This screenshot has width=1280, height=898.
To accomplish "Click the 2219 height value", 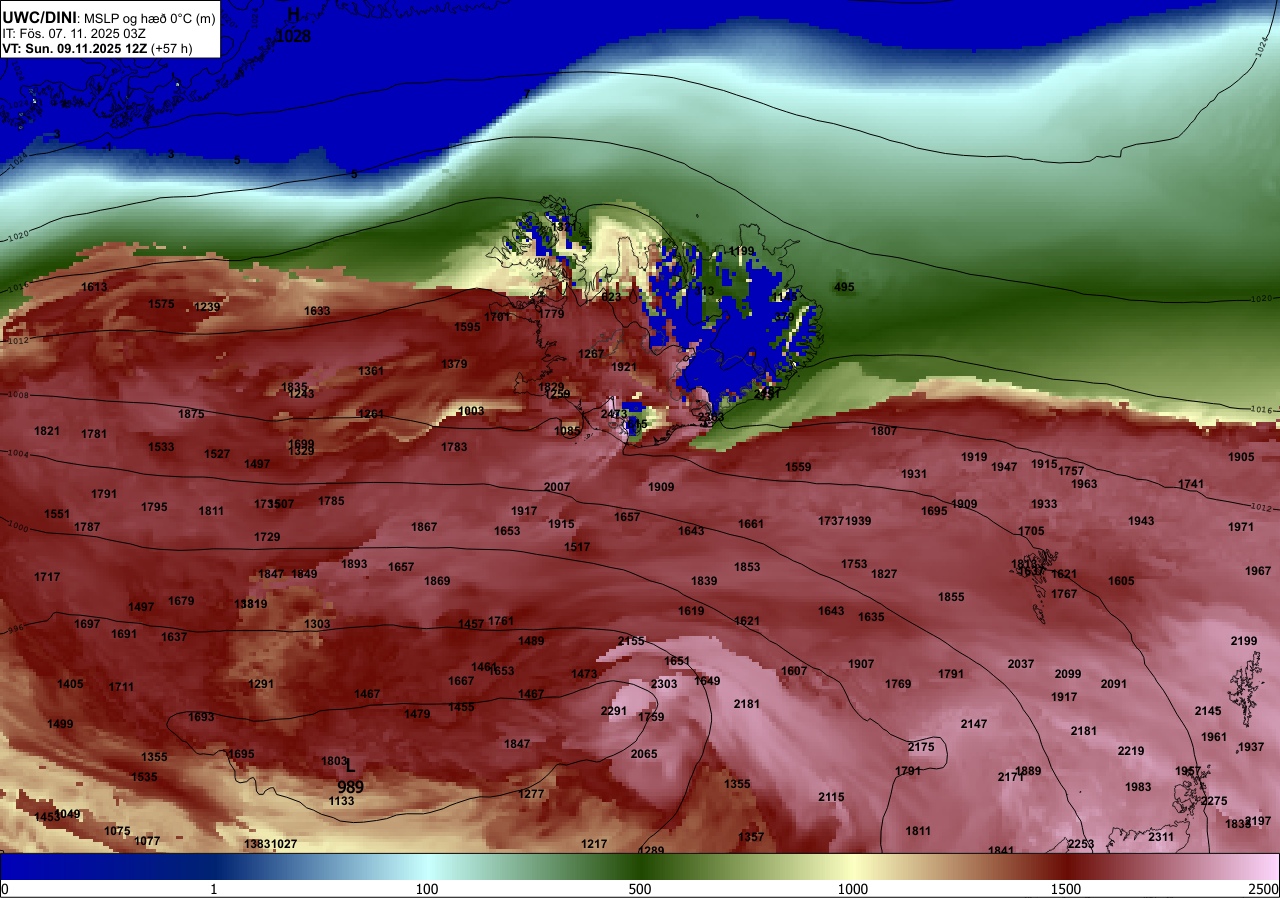I will (x=1131, y=751).
